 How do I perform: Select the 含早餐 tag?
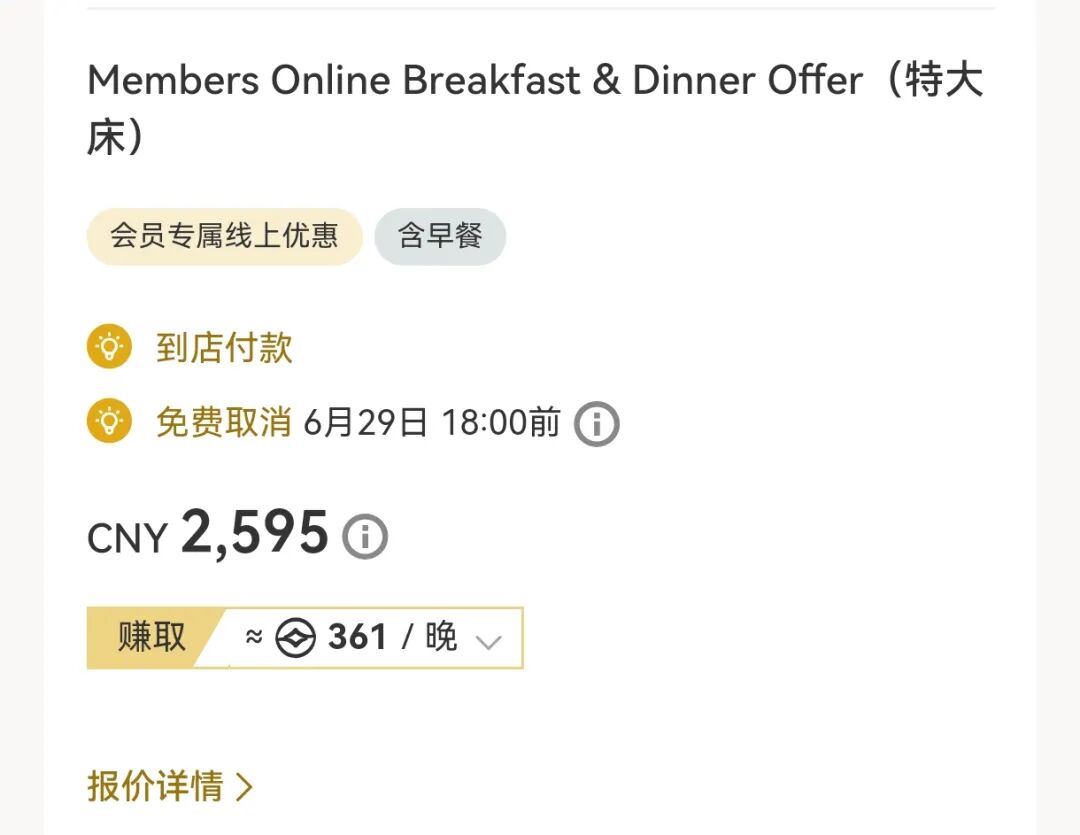(440, 236)
